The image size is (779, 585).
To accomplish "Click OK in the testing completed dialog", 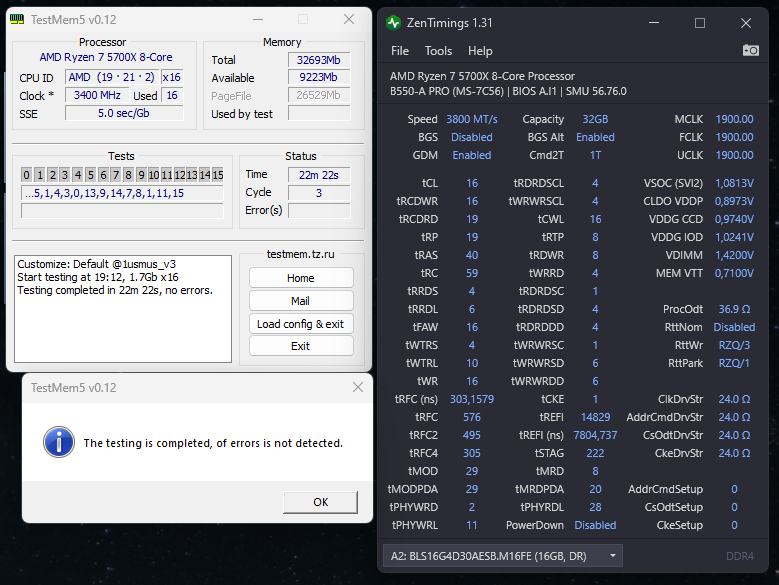I will click(x=320, y=502).
